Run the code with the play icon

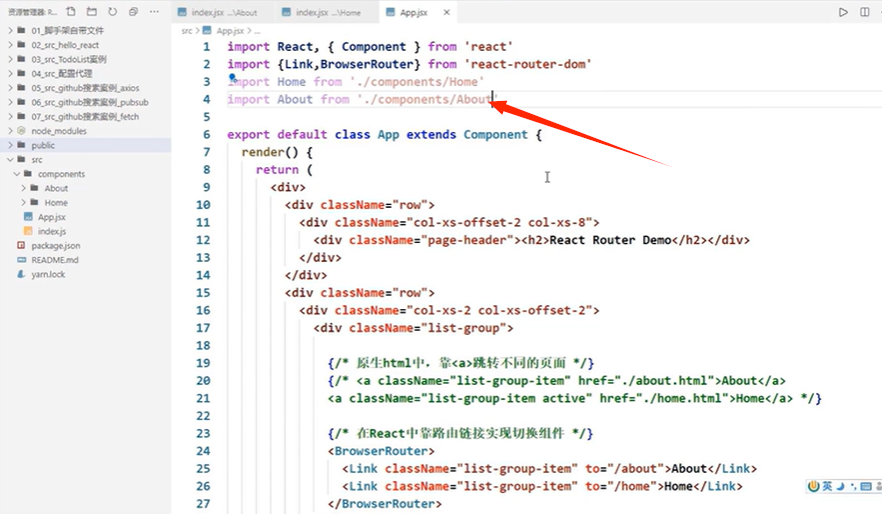[843, 12]
